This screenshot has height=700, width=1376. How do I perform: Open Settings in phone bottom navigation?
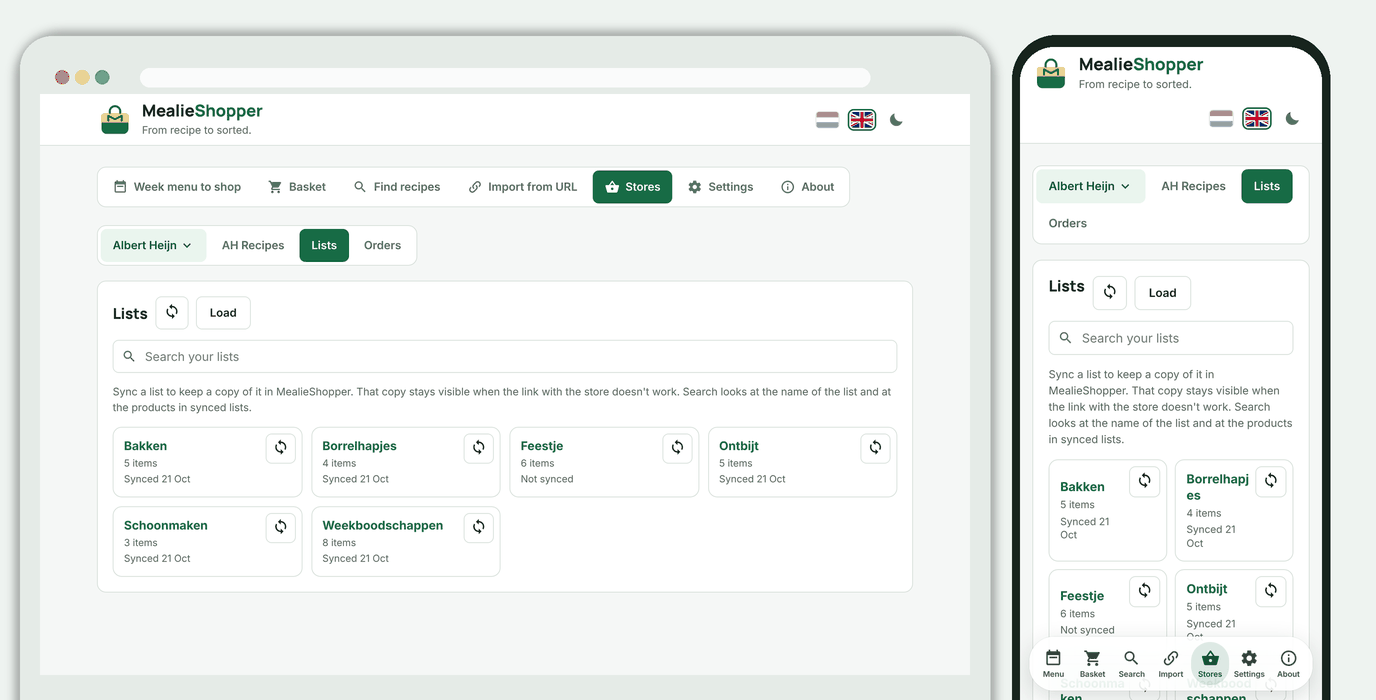(x=1249, y=664)
